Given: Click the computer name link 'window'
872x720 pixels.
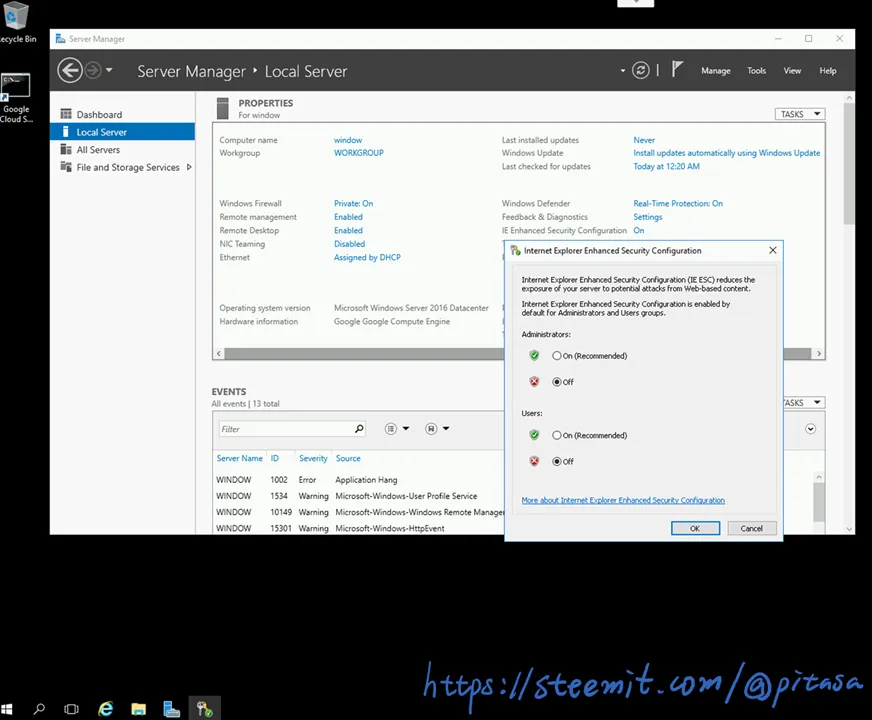Looking at the screenshot, I should point(348,140).
